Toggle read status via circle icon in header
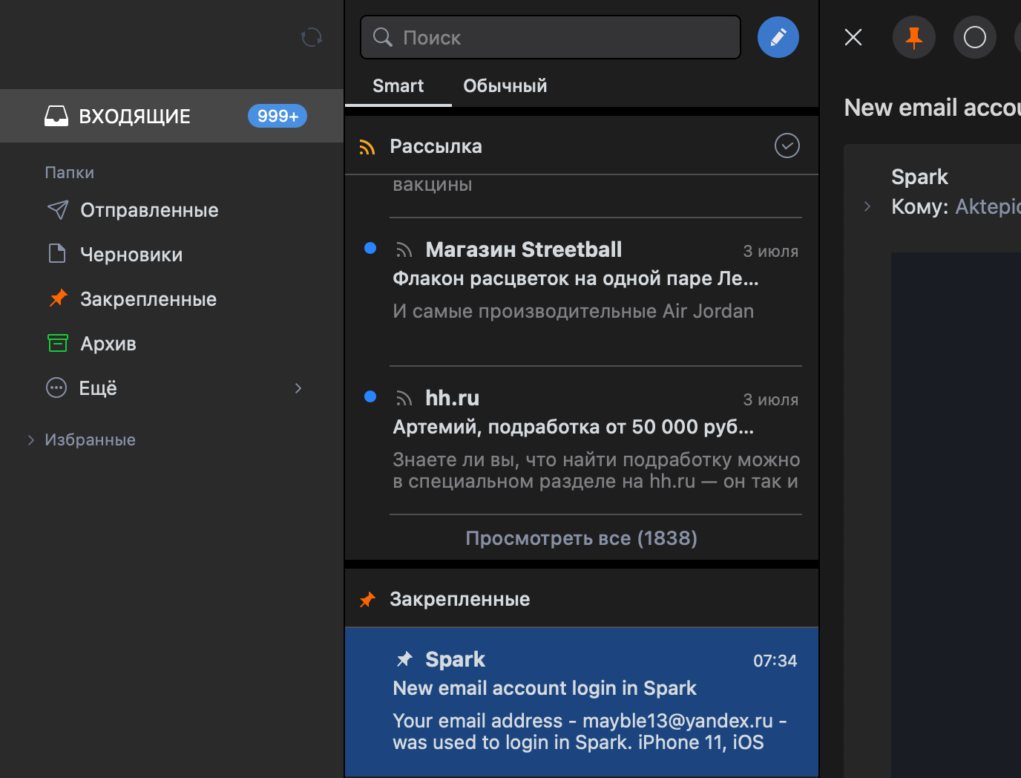Viewport: 1021px width, 778px height. coord(974,37)
